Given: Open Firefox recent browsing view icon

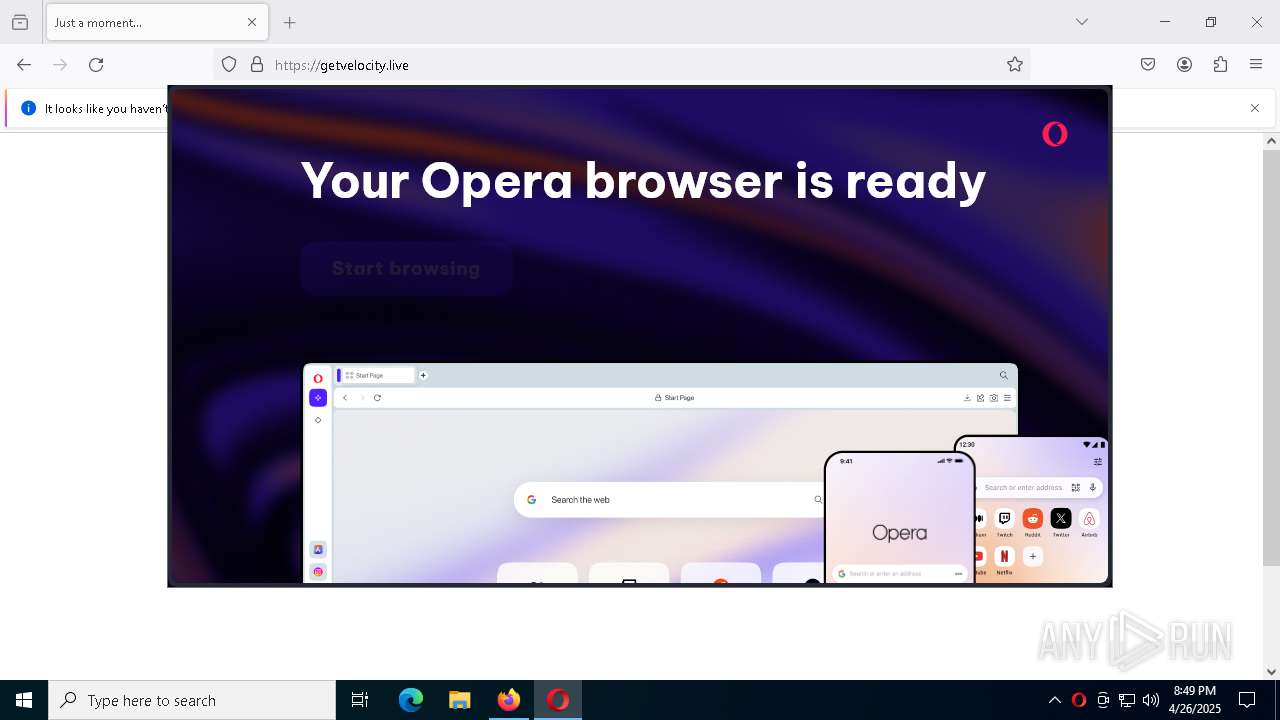Looking at the screenshot, I should pos(20,22).
